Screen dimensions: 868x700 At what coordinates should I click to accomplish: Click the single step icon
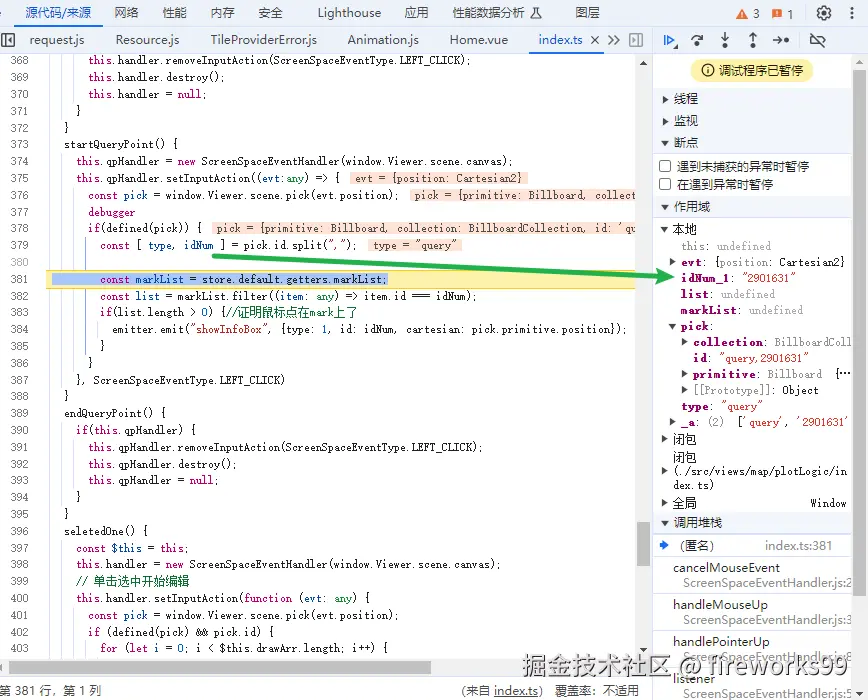(x=781, y=40)
